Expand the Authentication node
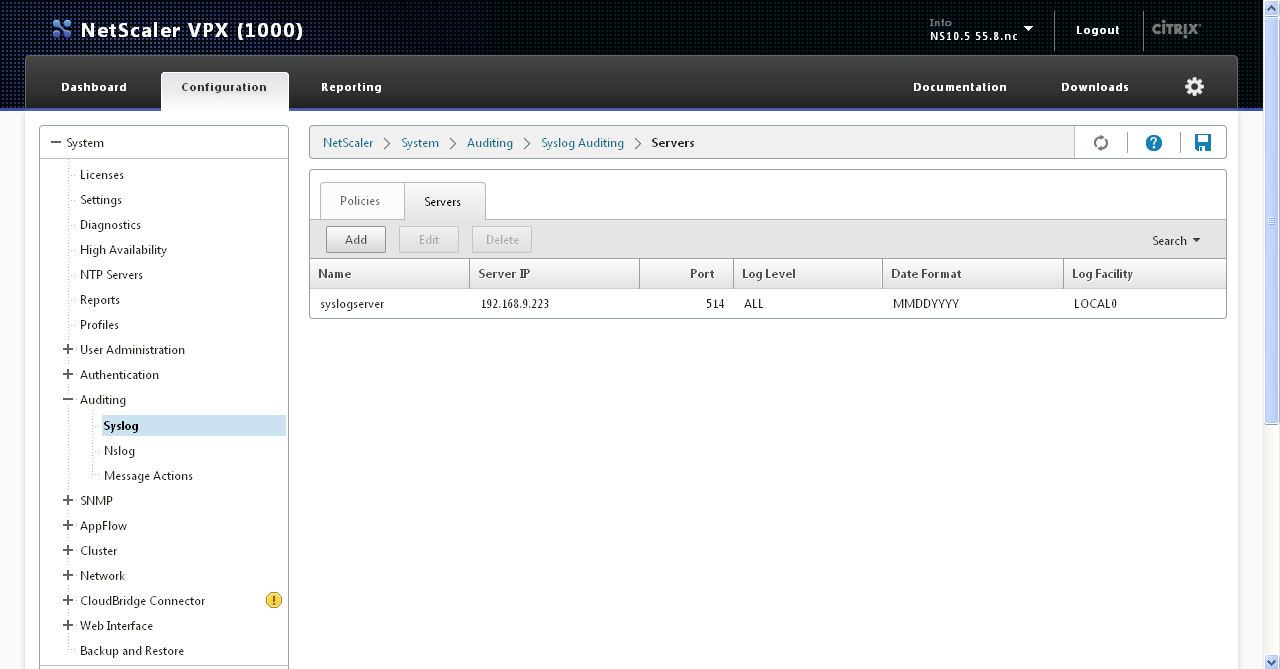Screen dimensions: 1280x669 [x=68, y=374]
